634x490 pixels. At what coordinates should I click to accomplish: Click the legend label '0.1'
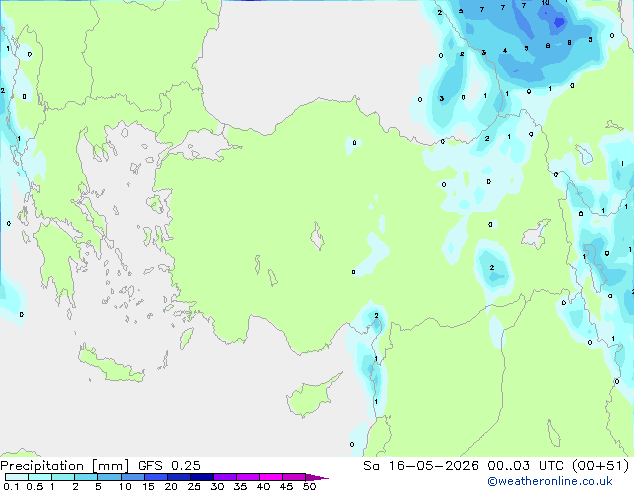(11, 486)
